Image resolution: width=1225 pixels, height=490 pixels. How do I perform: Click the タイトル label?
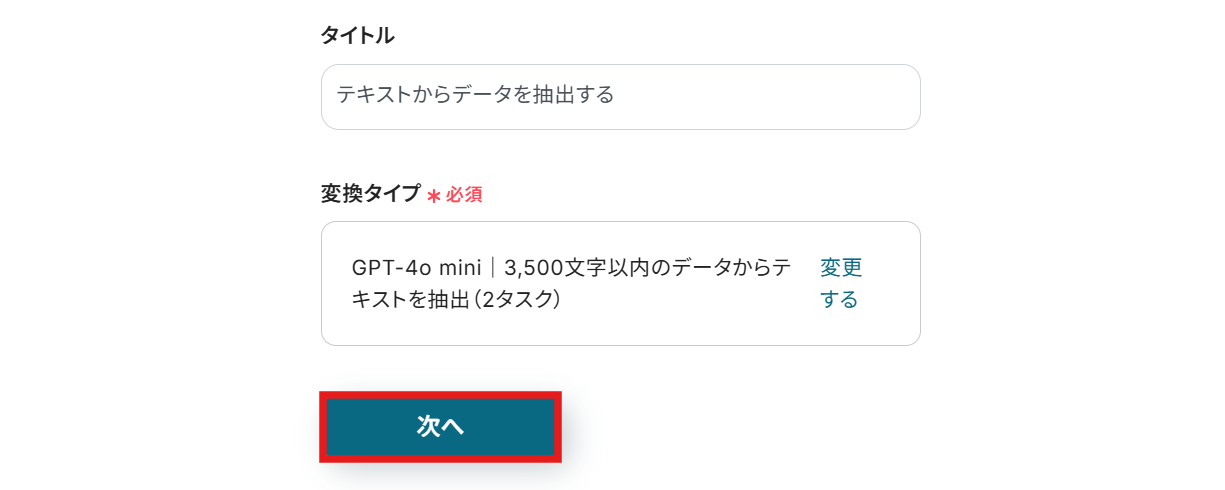(357, 35)
